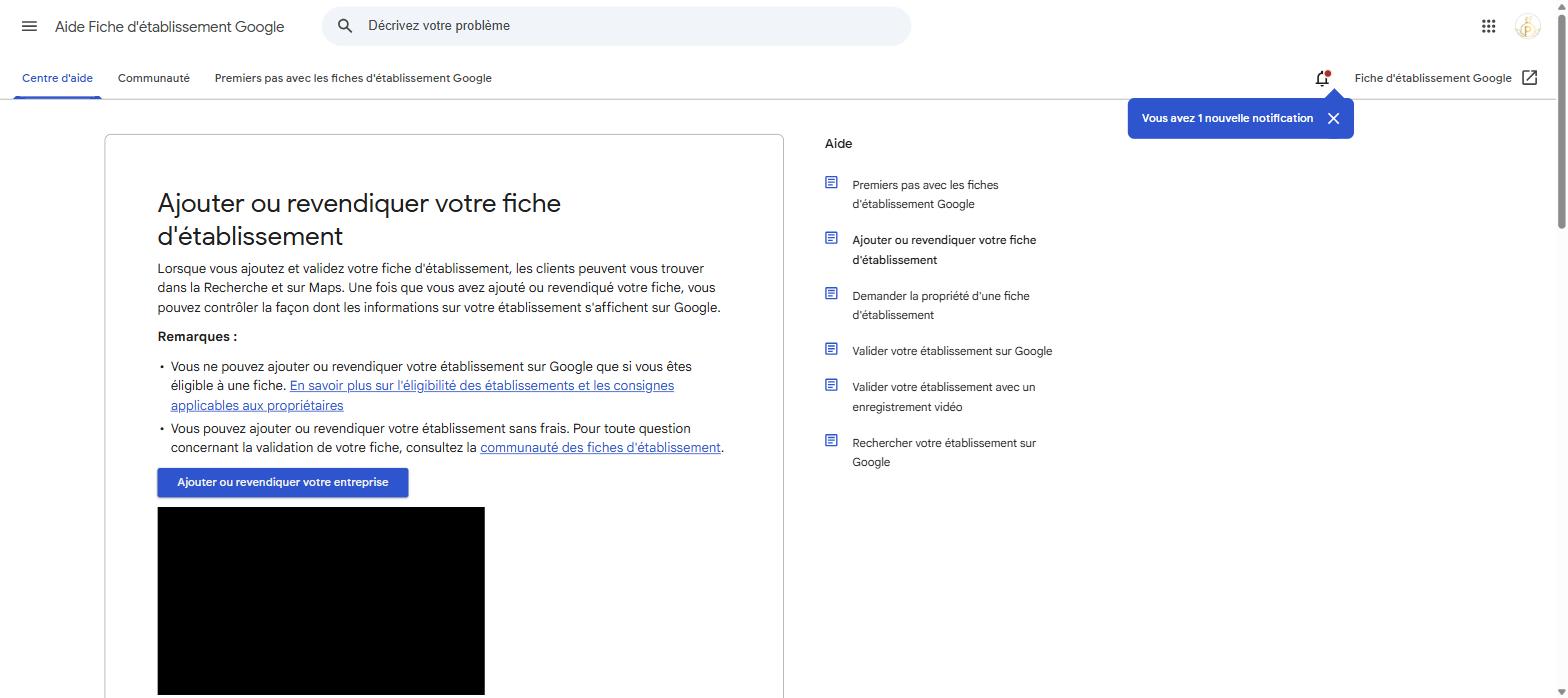Click the Vous avez 1 nouvelle notification message
The image size is (1568, 698).
(x=1227, y=118)
